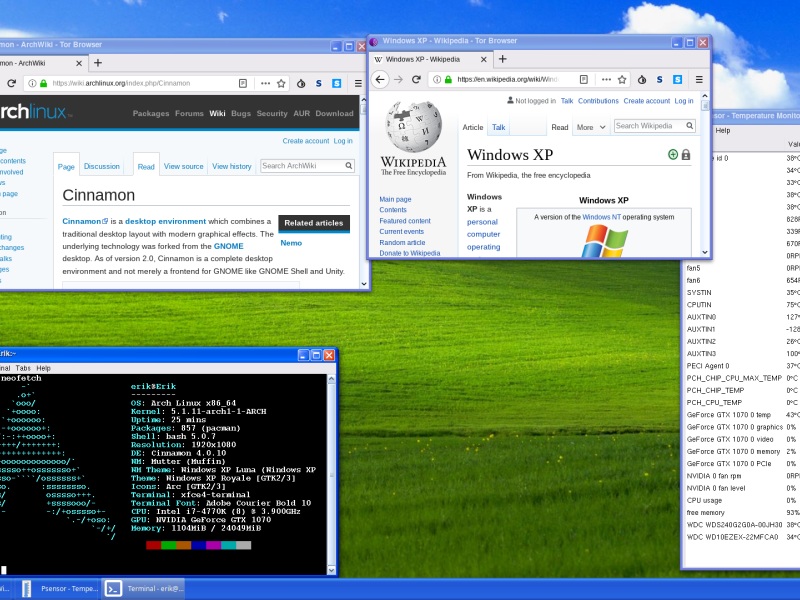800x600 pixels.
Task: Switch to Psensor from the taskbar
Action: [61, 589]
